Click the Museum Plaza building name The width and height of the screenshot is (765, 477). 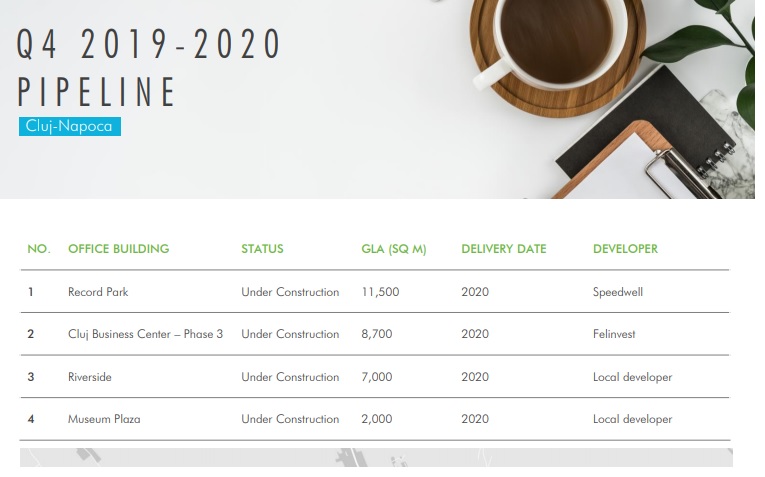(104, 419)
